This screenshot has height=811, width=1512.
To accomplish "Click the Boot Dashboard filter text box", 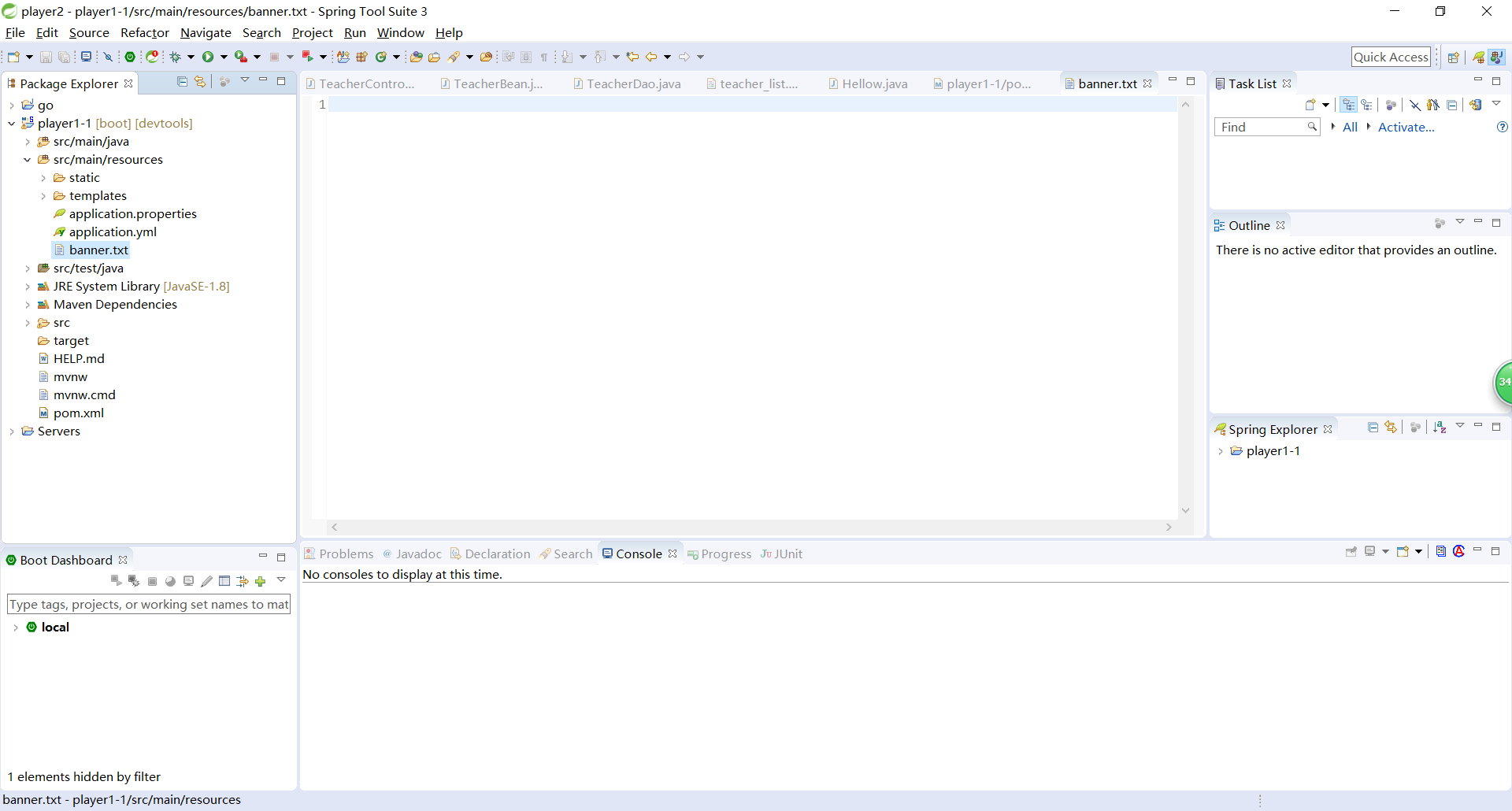I will click(149, 604).
